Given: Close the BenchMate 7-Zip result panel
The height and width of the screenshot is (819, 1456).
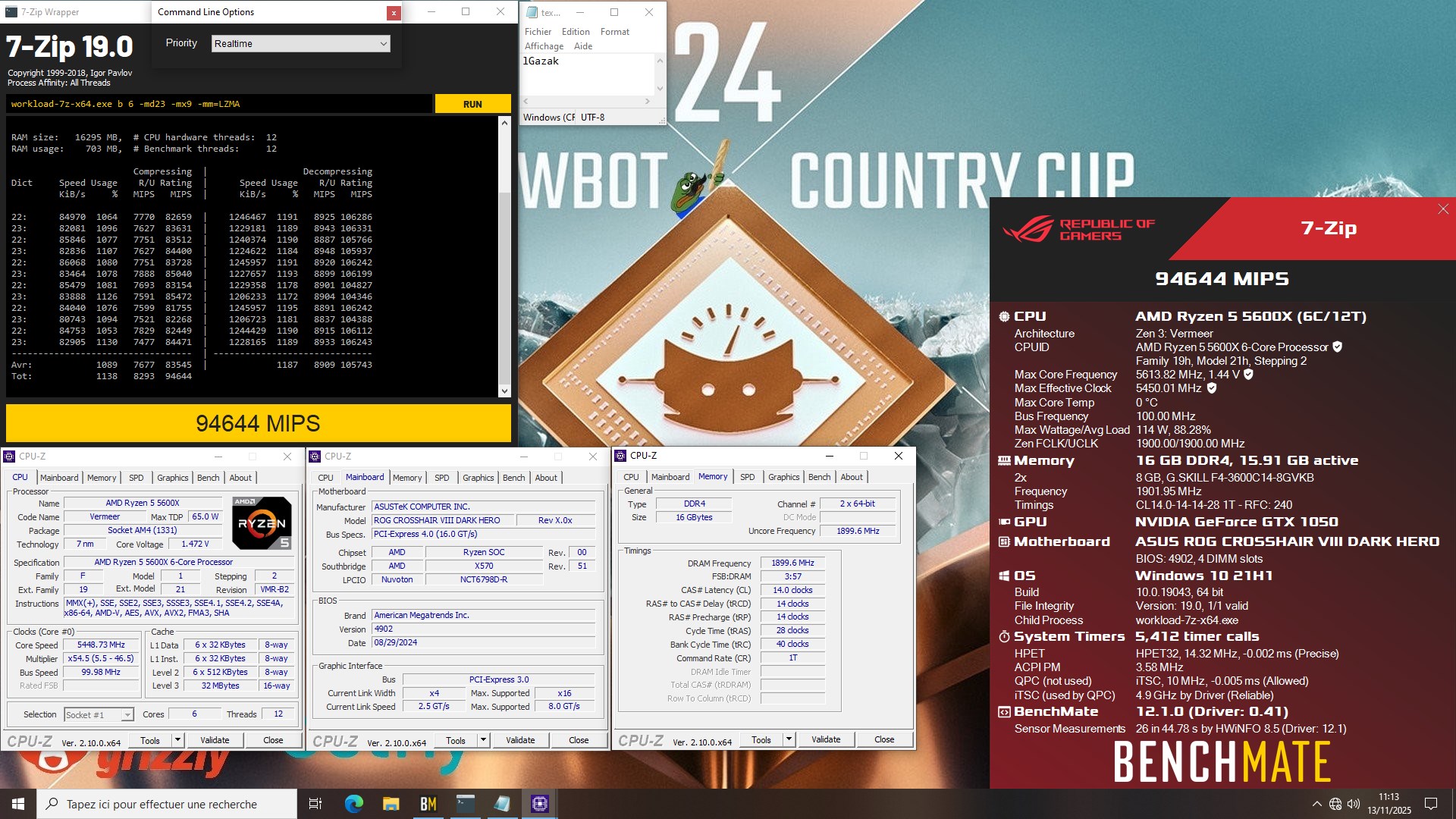Looking at the screenshot, I should pyautogui.click(x=1443, y=209).
